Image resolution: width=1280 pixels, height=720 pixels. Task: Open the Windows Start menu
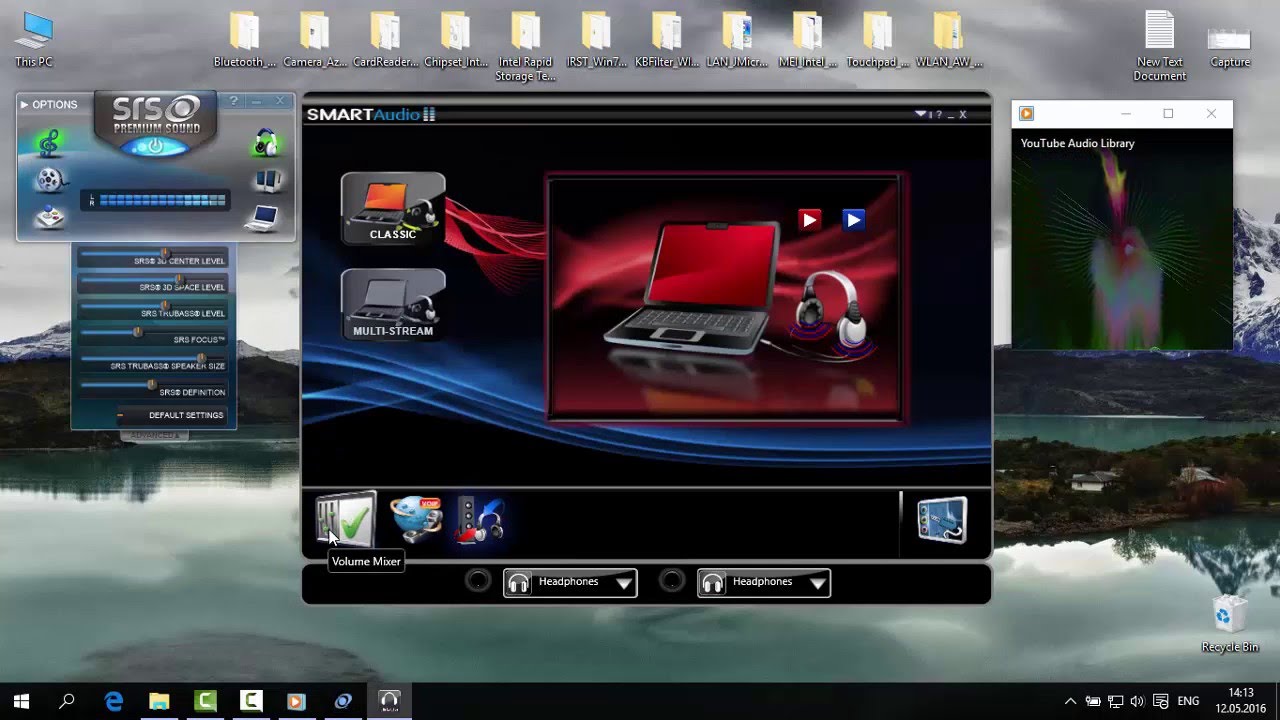tap(22, 701)
